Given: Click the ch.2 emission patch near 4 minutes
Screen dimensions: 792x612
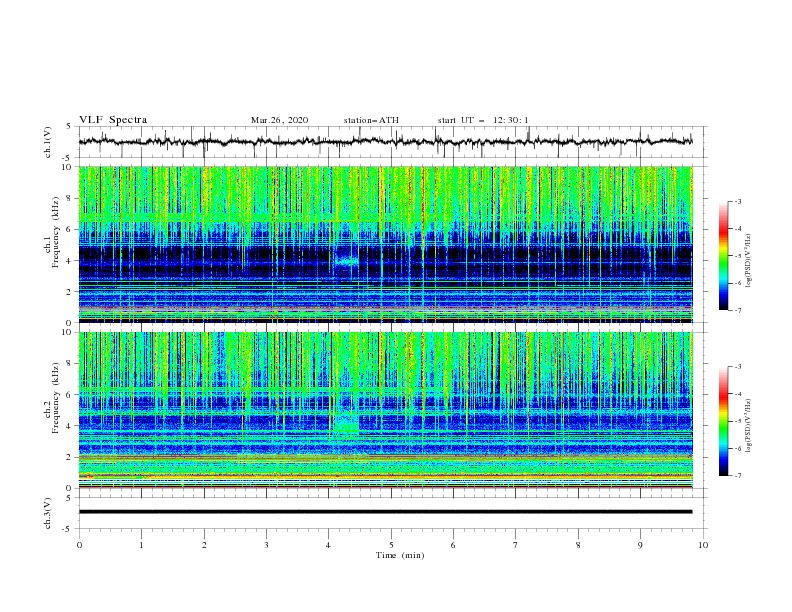Looking at the screenshot, I should [x=346, y=423].
